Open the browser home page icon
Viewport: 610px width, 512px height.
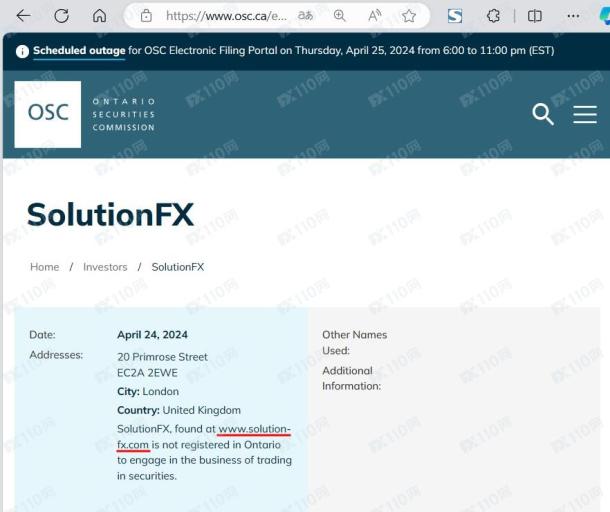coord(99,16)
